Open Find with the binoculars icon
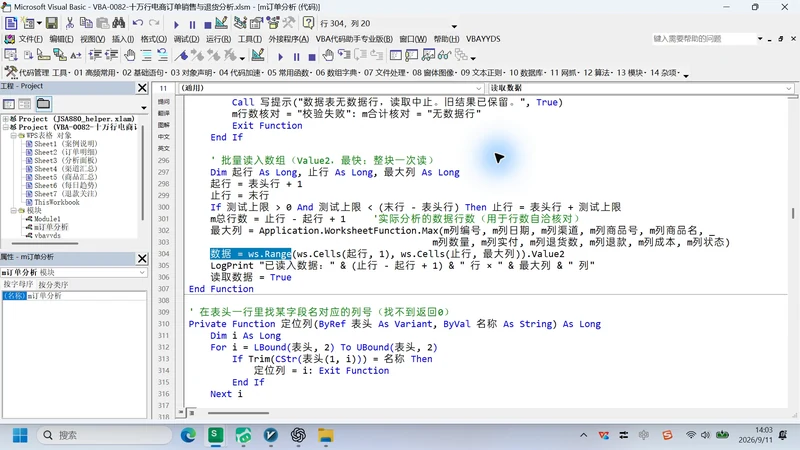Screen dimensions: 800x450 pos(119,23)
